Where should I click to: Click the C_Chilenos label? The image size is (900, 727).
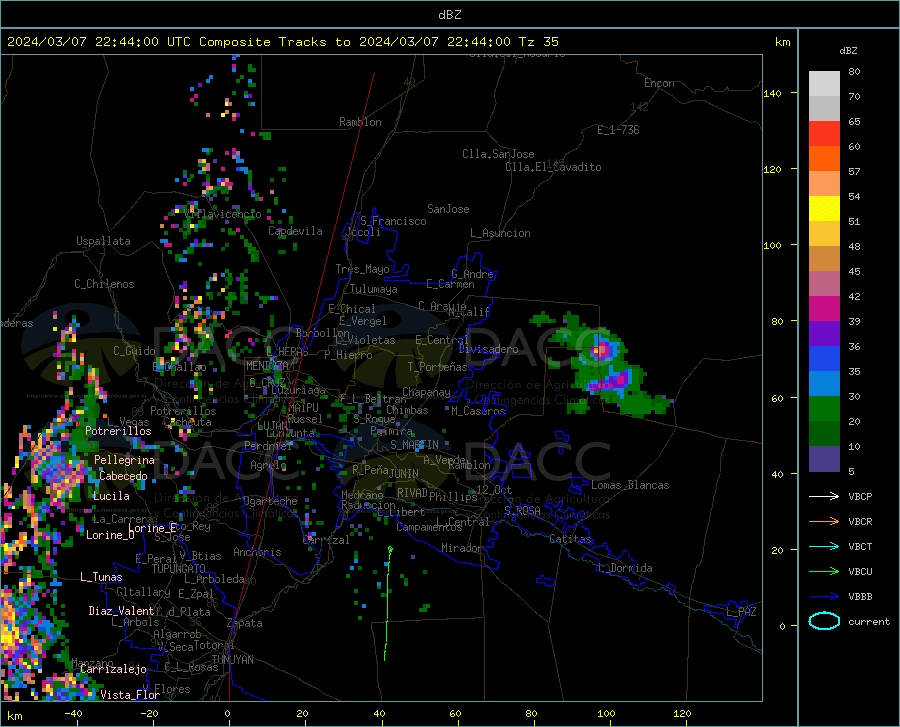(x=104, y=283)
